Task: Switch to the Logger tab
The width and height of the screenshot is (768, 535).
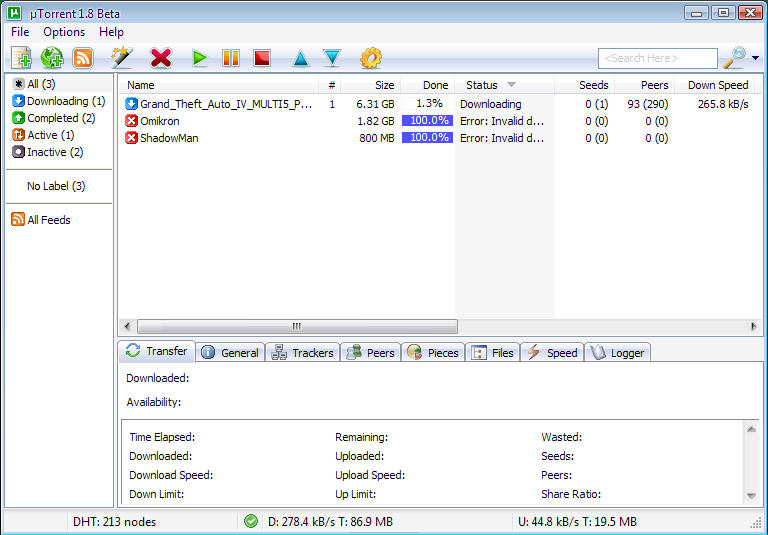Action: [x=617, y=353]
